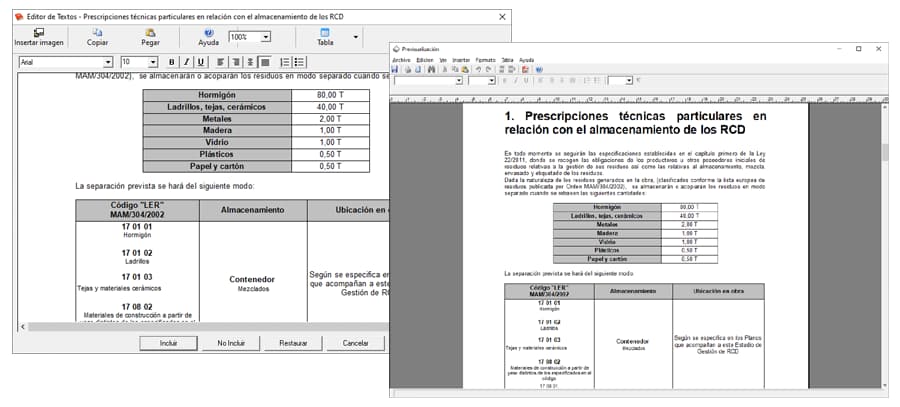900x407 pixels.
Task: Click the horizontal ruler in Previsualización
Action: [639, 99]
